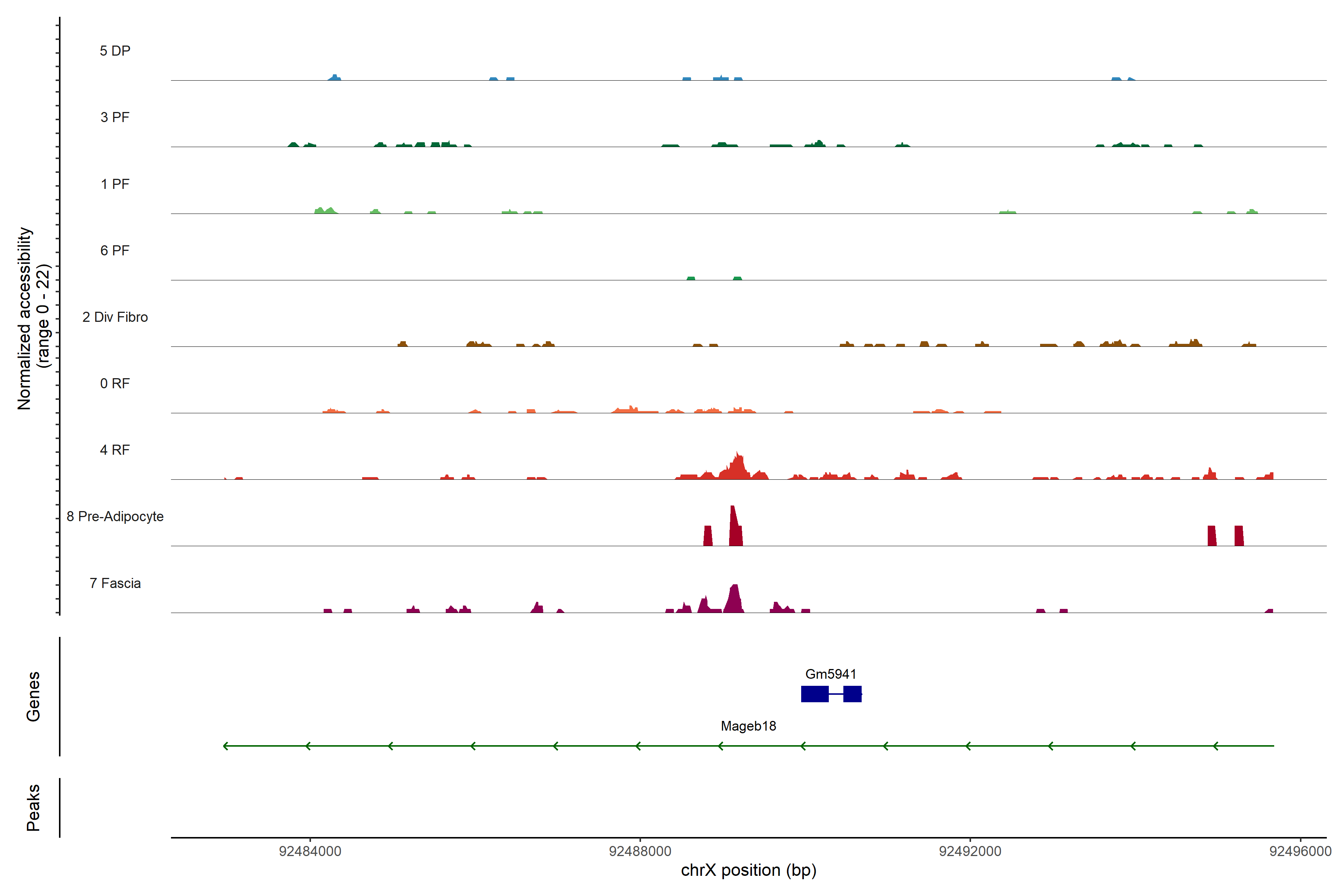Click the right Gm5941 exon box
Viewport: 1344px width, 896px height.
852,694
